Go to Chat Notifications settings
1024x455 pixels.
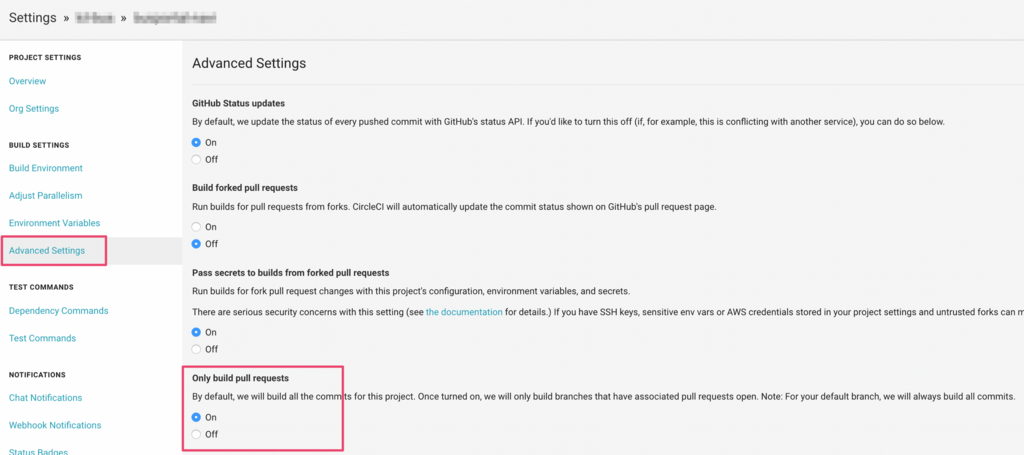point(46,398)
